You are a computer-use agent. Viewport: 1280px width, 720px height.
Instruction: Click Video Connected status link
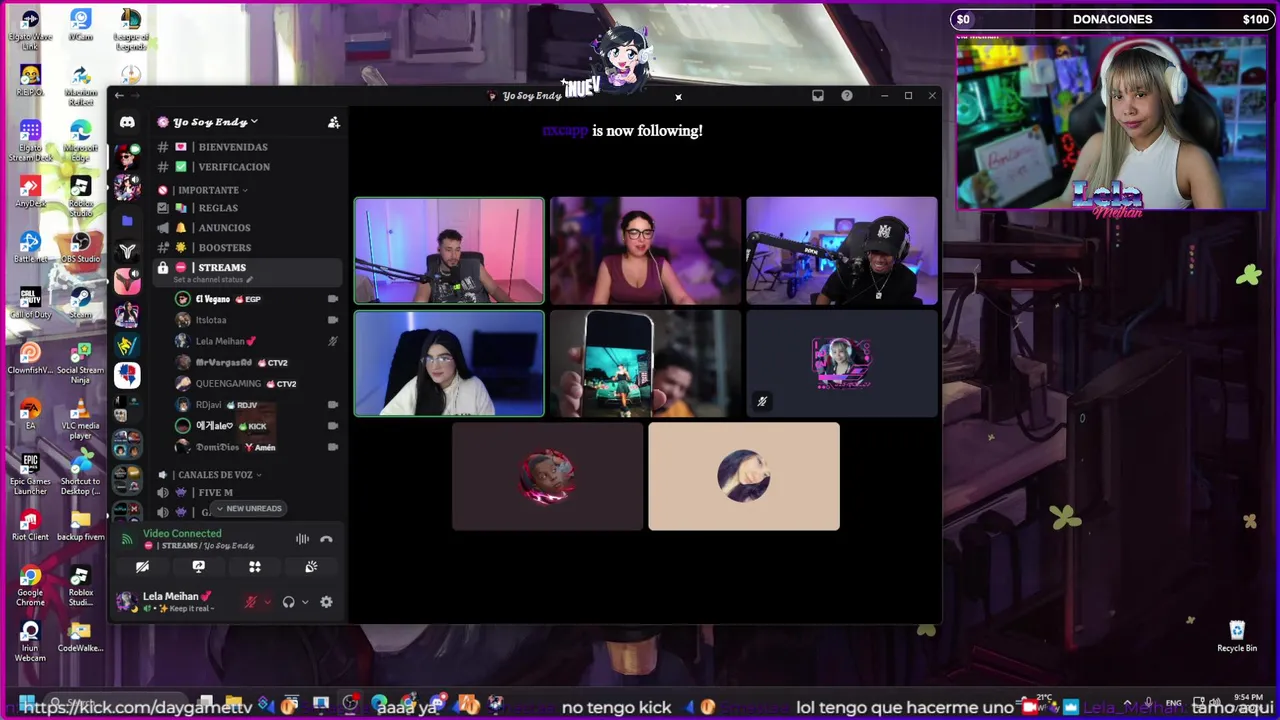pyautogui.click(x=182, y=534)
